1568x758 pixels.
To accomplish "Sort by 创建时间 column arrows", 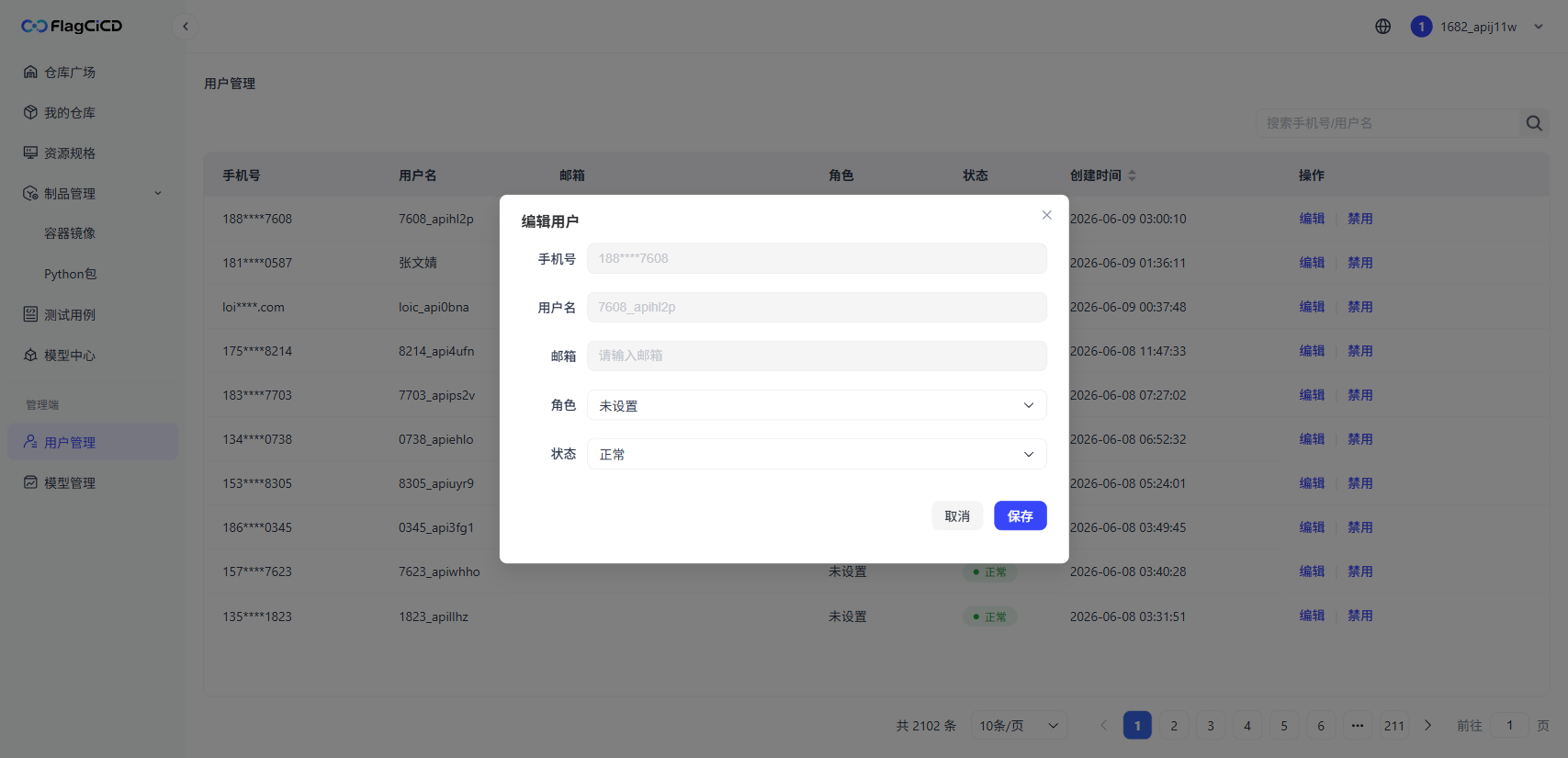I will point(1132,175).
